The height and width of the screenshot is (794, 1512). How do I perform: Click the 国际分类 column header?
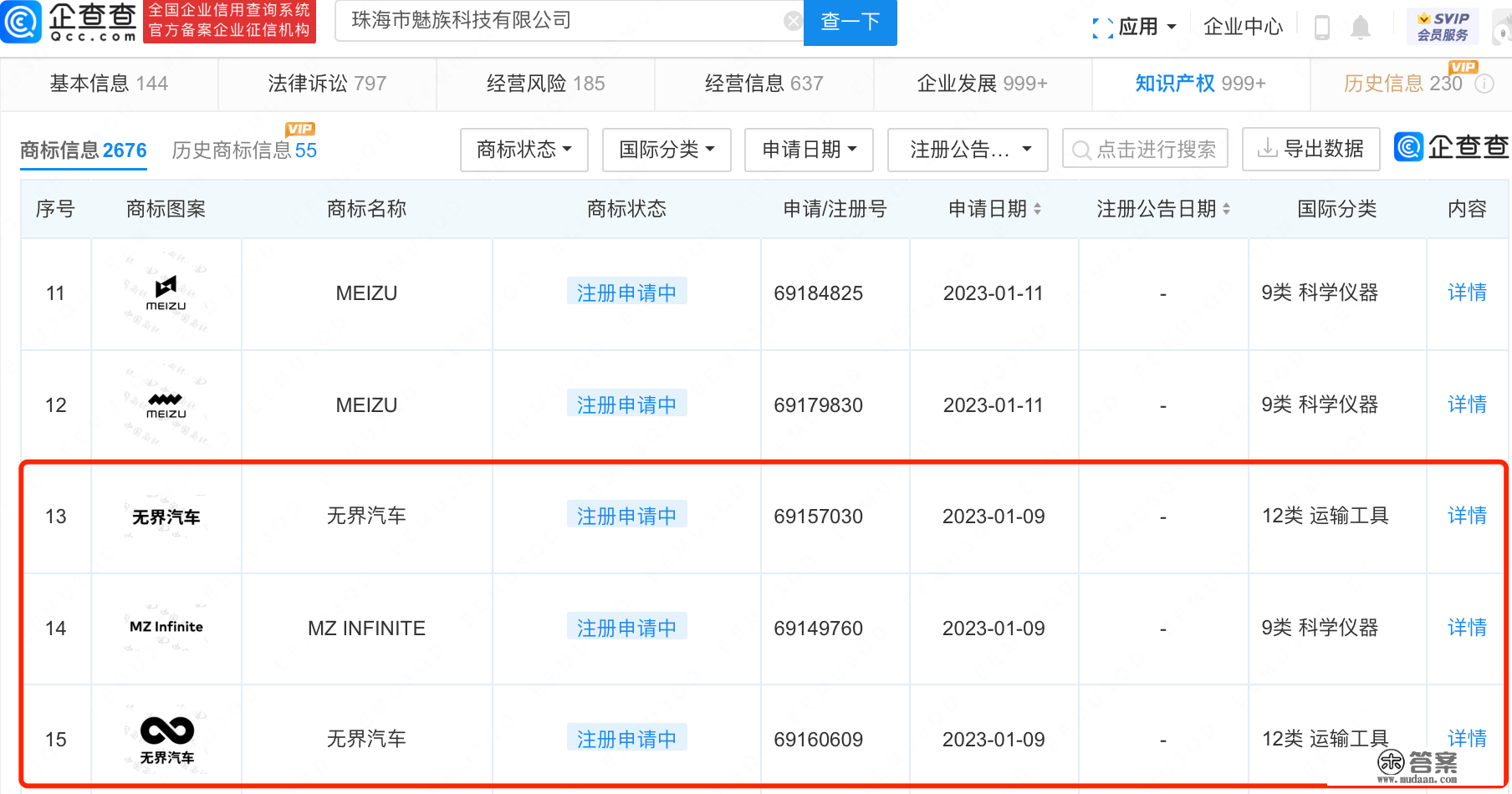(1336, 209)
